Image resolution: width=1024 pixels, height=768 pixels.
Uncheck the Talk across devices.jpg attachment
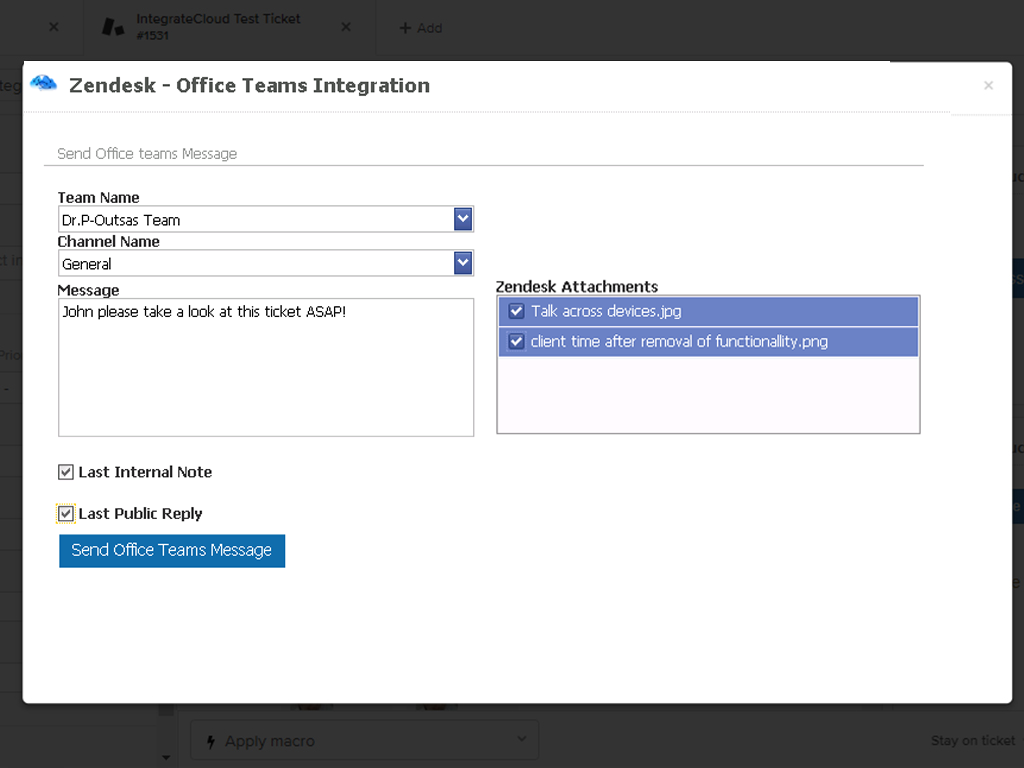tap(515, 311)
